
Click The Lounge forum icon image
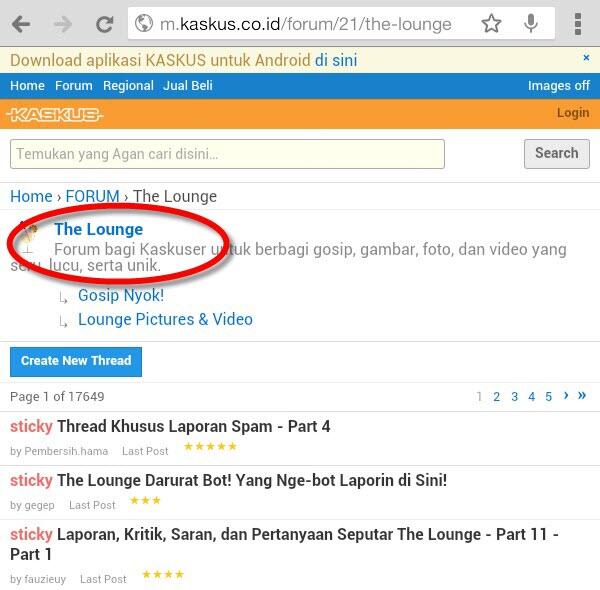point(28,237)
